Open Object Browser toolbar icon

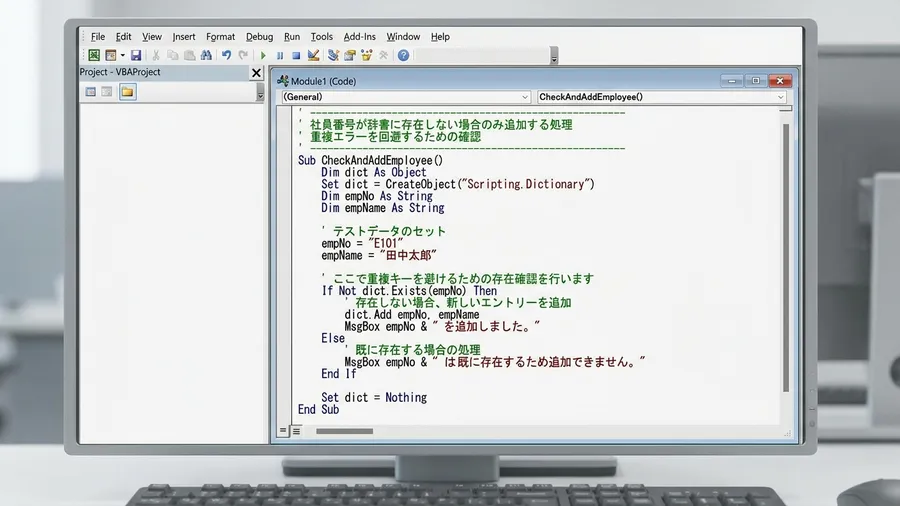(366, 55)
